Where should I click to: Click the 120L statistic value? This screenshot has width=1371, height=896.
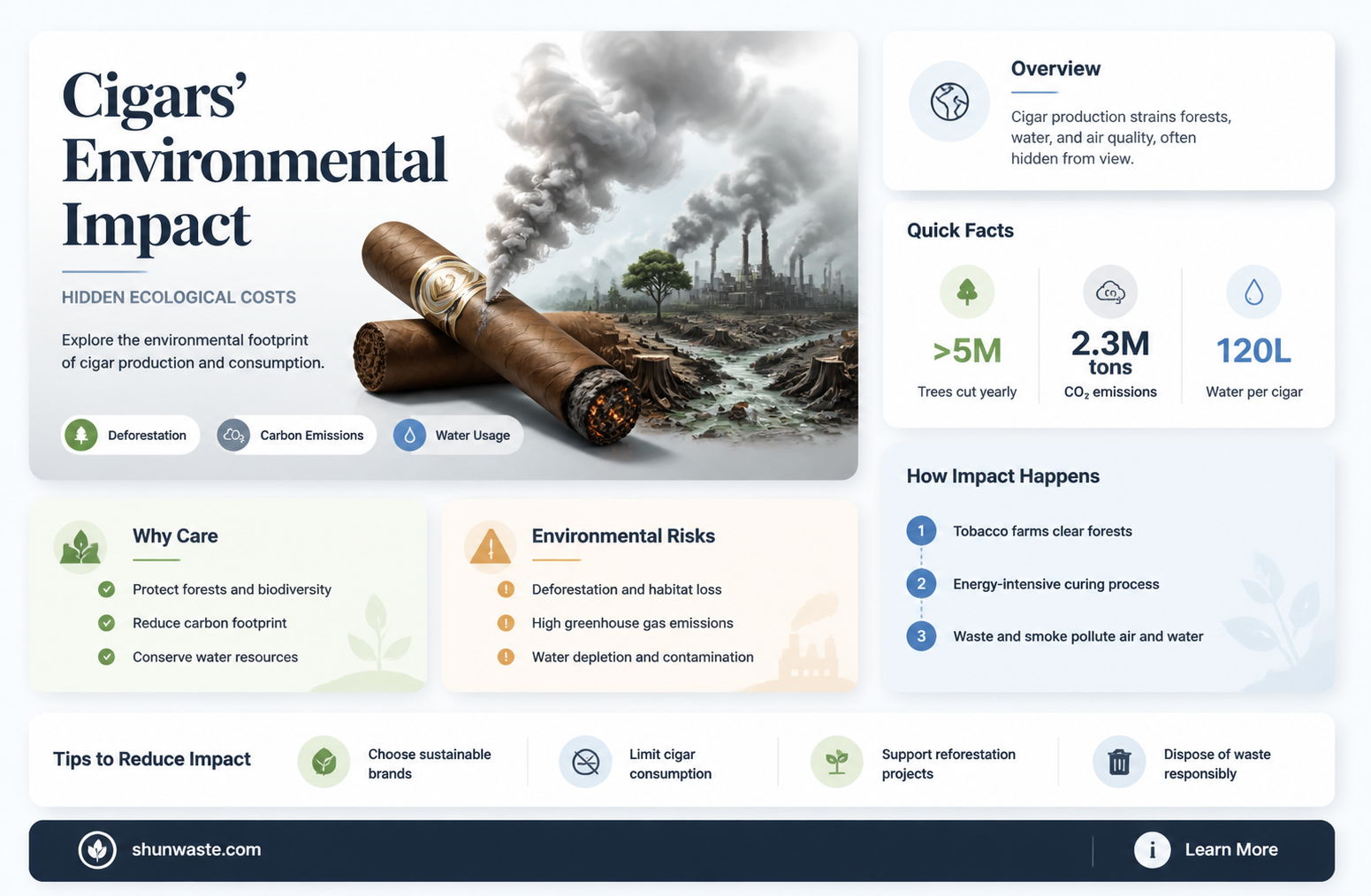(x=1253, y=351)
